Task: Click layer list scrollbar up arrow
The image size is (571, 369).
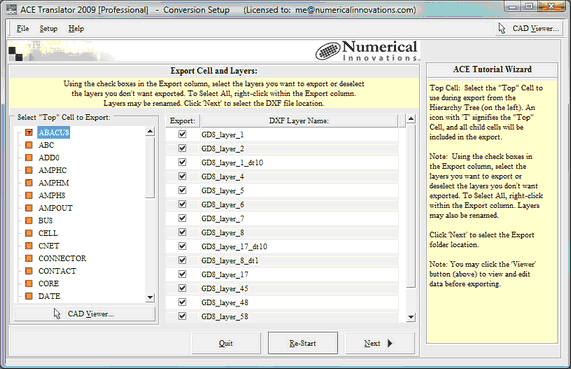Action: tap(411, 119)
